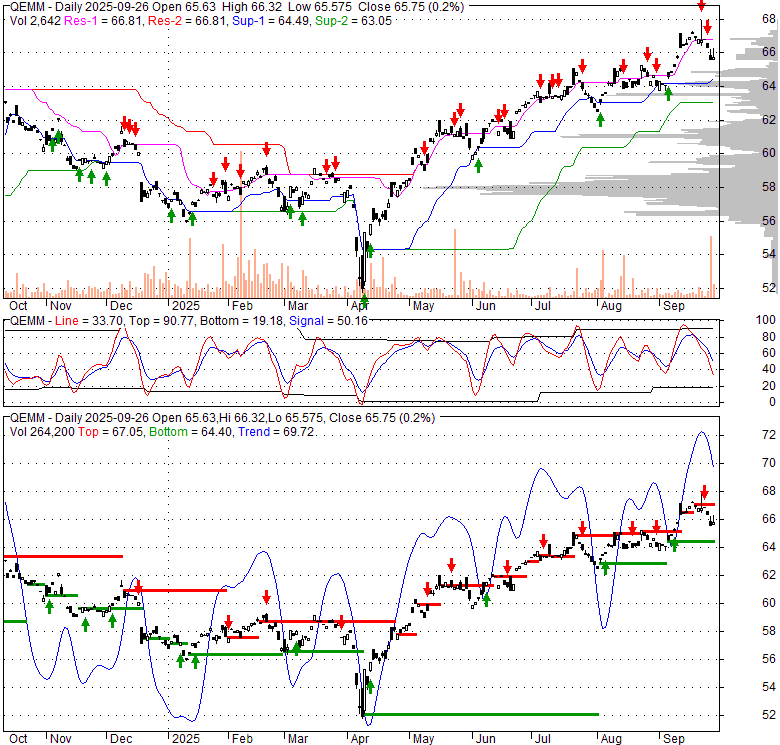Click Sep on top chart time axis
The height and width of the screenshot is (745, 780).
point(674,306)
